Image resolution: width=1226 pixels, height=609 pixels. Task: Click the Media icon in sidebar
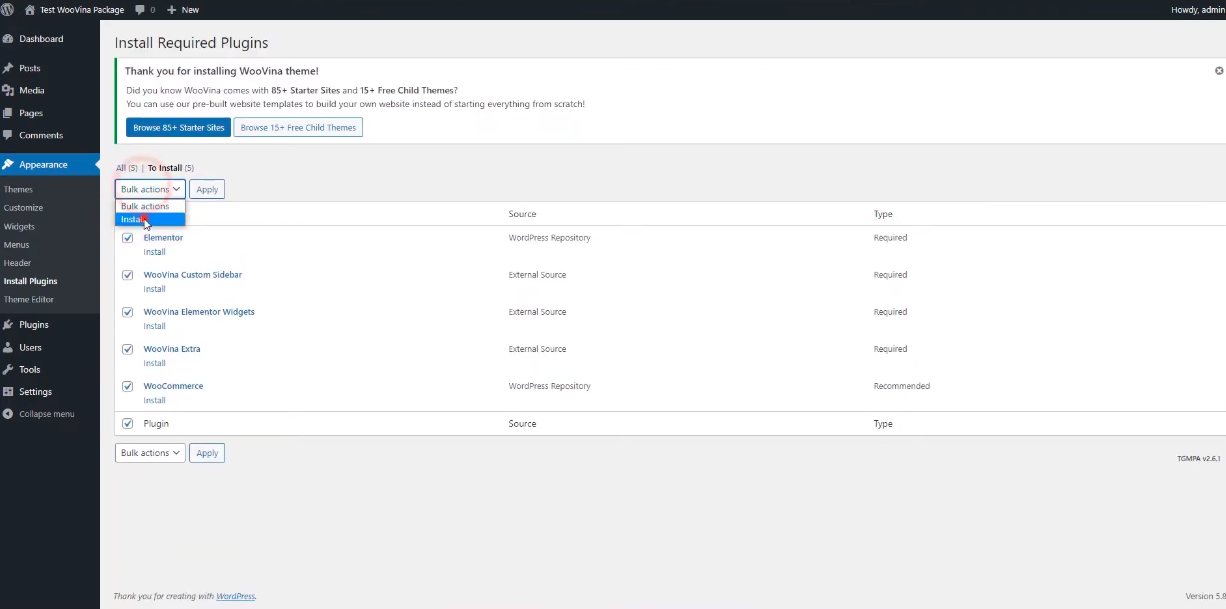tap(8, 90)
